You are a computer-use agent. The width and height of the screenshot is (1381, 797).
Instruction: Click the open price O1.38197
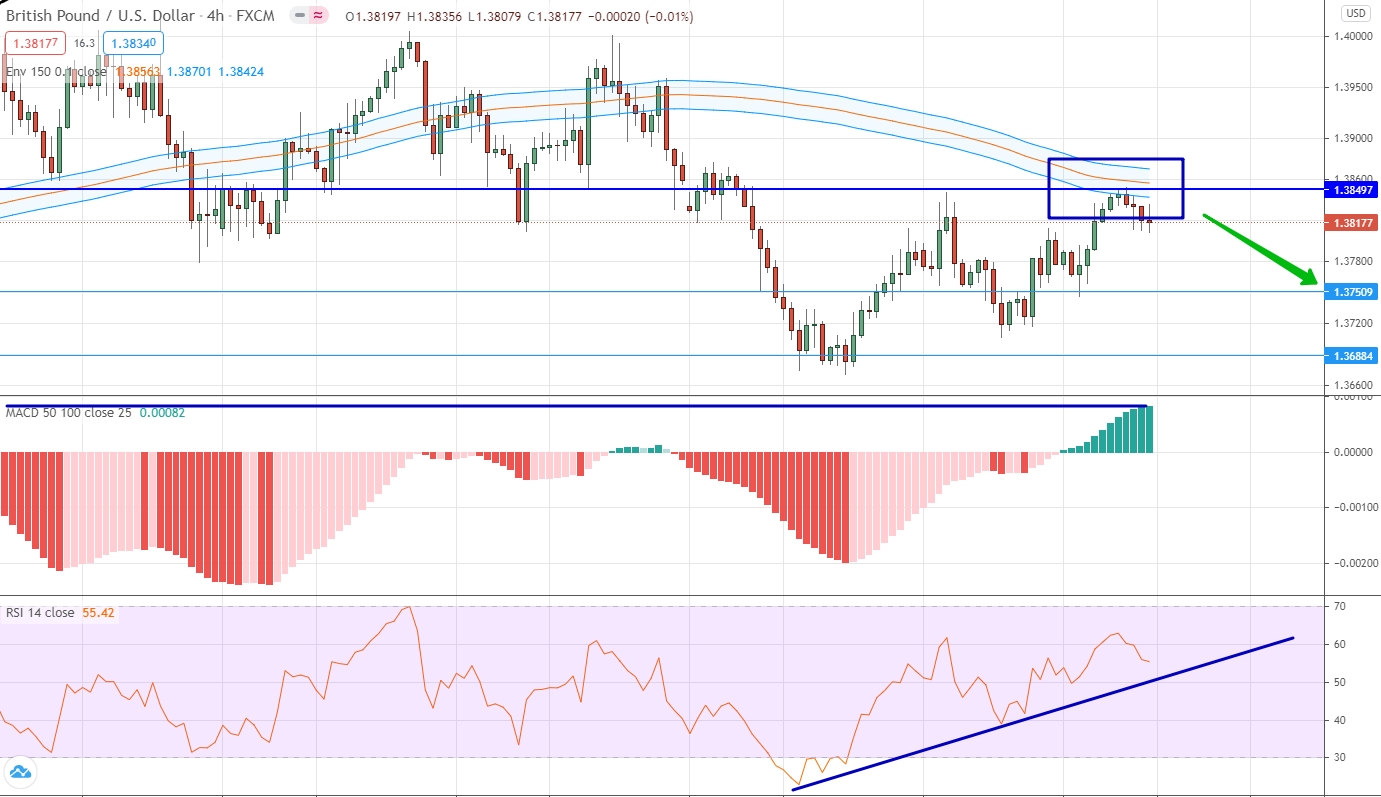point(374,17)
